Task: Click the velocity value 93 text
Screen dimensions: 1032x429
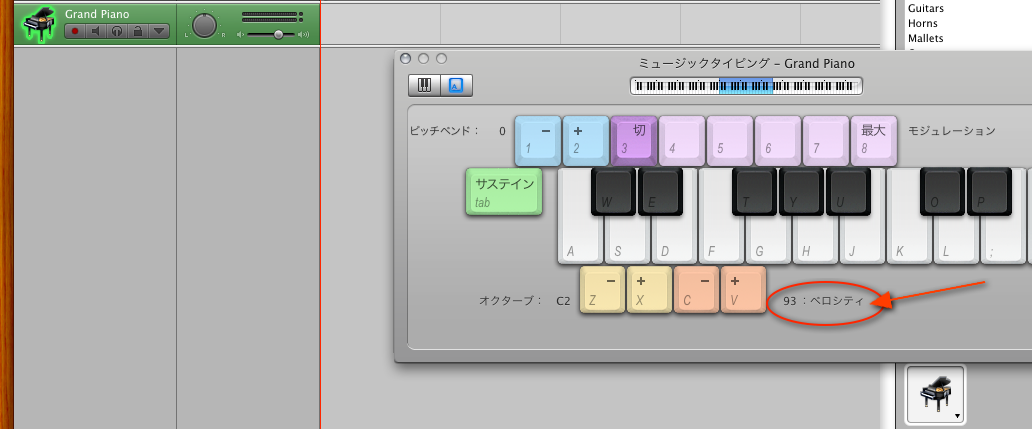Action: (790, 302)
